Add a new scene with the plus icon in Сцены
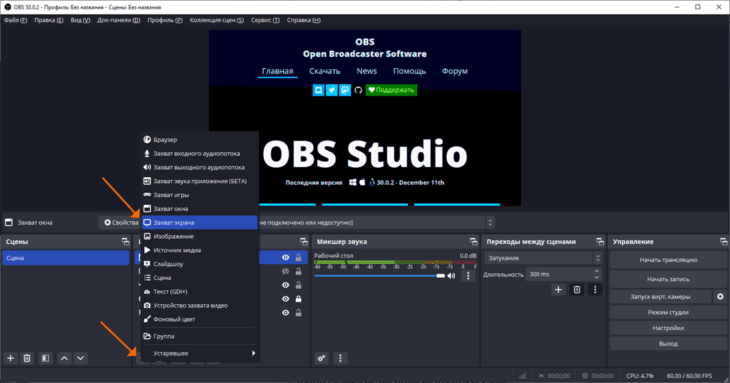This screenshot has height=383, width=730. click(10, 358)
